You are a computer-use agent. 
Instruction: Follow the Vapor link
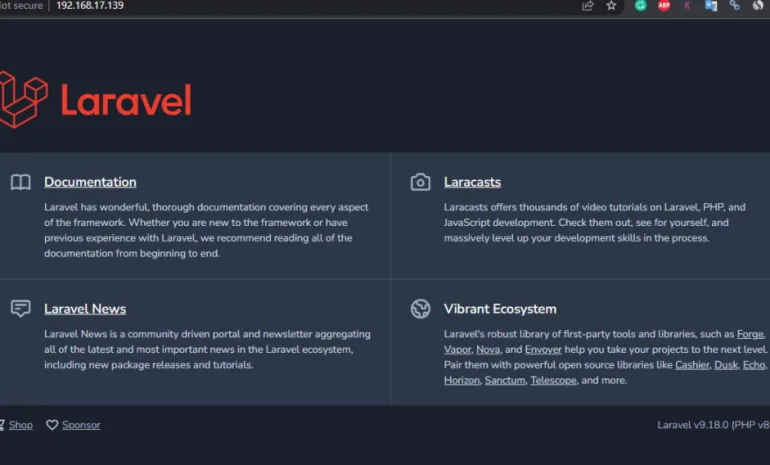458,350
